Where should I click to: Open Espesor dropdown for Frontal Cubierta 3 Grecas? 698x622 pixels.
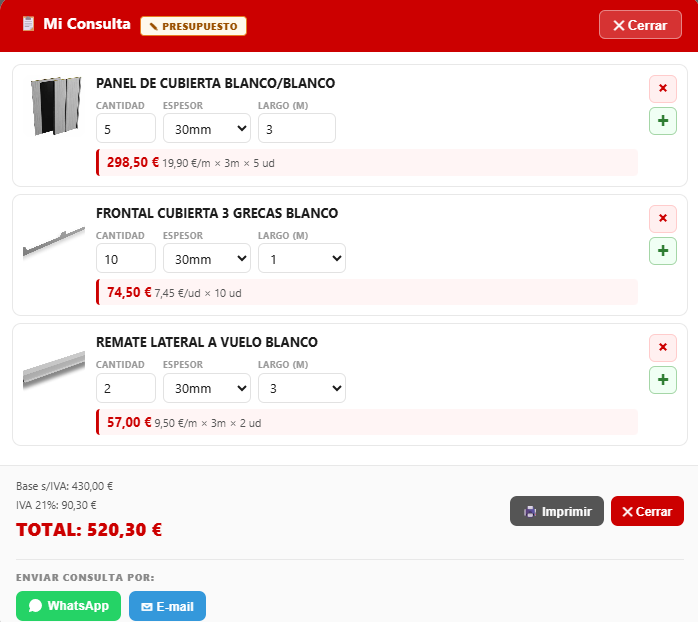[x=207, y=258]
